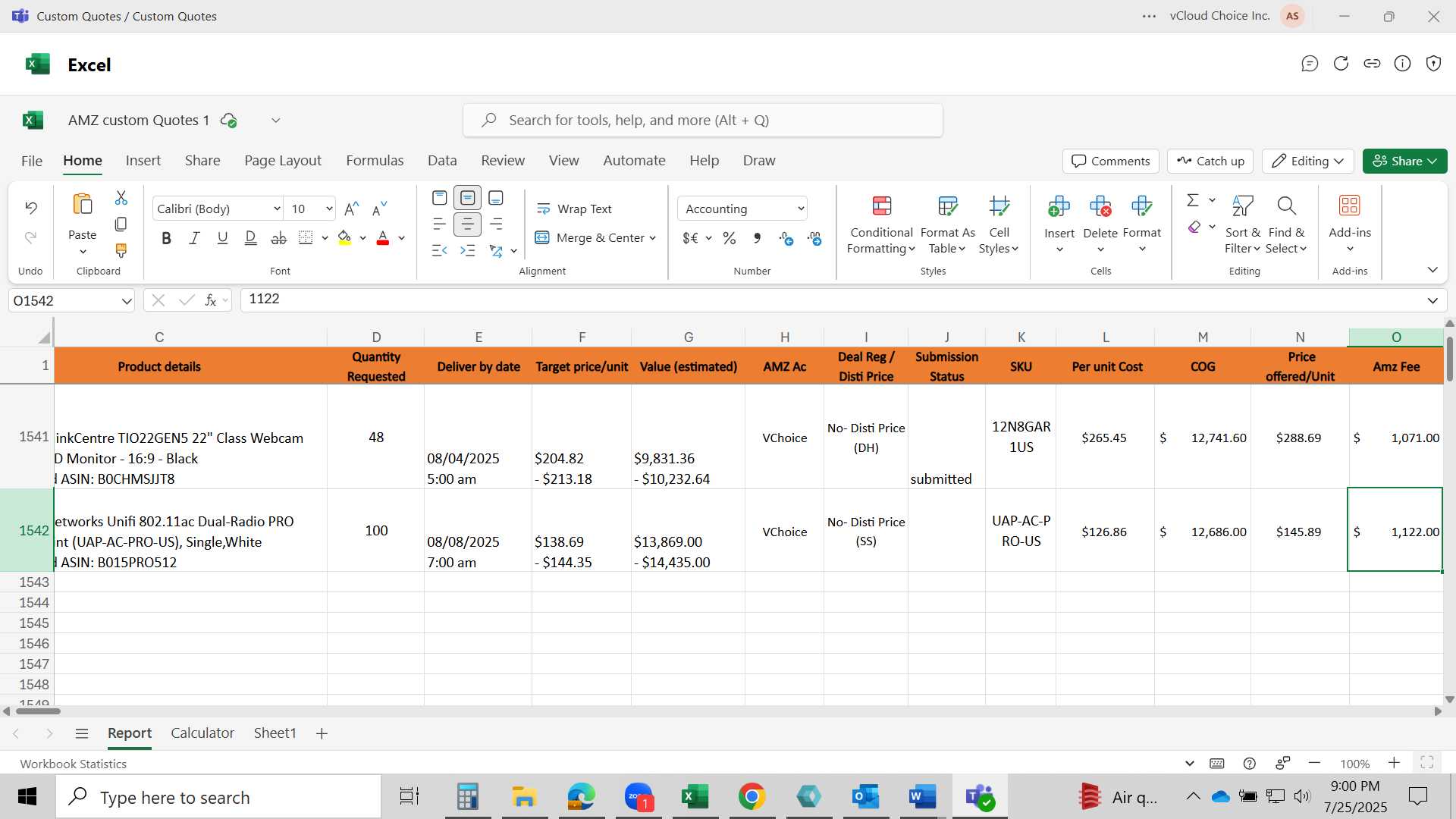This screenshot has width=1456, height=819.
Task: Click the Cut scissors icon
Action: pos(121,198)
